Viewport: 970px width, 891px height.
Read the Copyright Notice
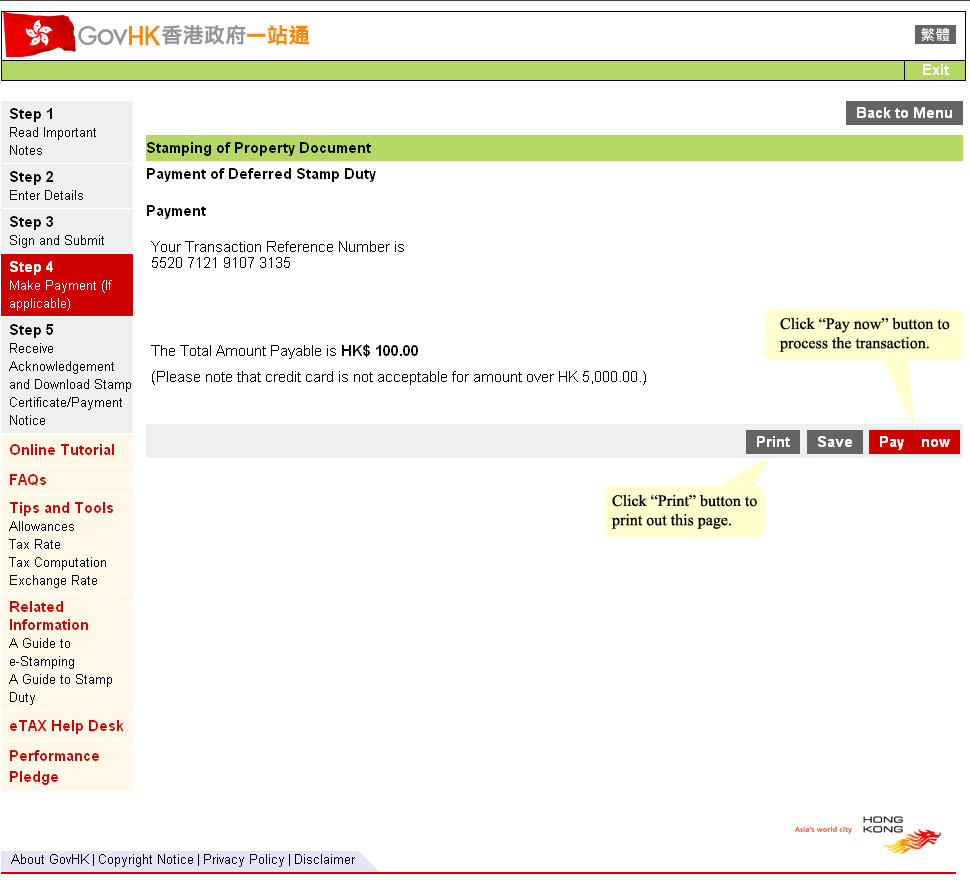(146, 860)
